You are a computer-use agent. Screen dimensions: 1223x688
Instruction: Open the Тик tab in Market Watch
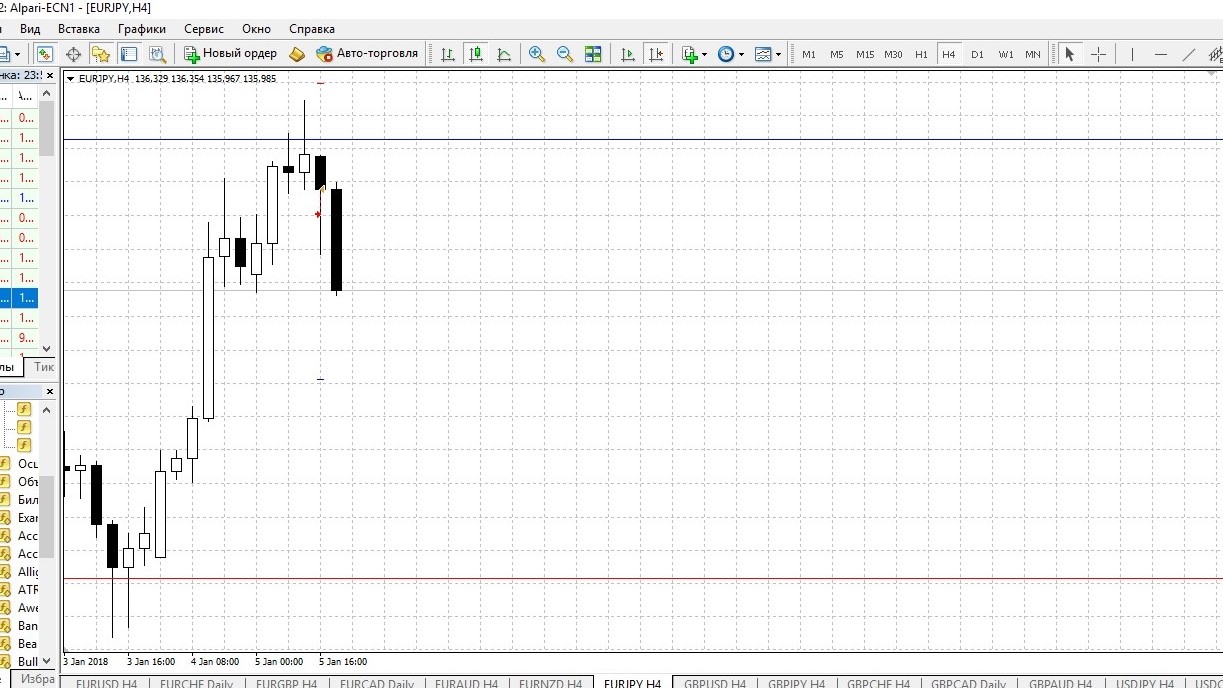(44, 367)
